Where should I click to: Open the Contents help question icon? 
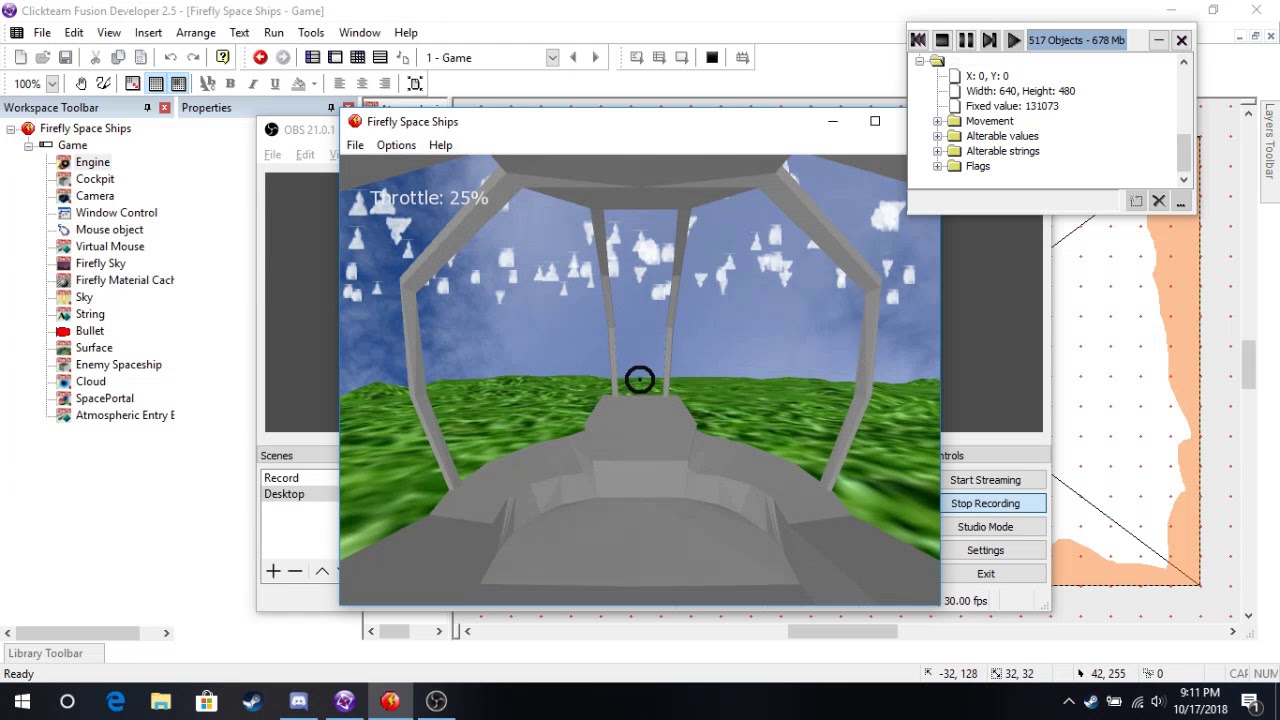point(223,58)
